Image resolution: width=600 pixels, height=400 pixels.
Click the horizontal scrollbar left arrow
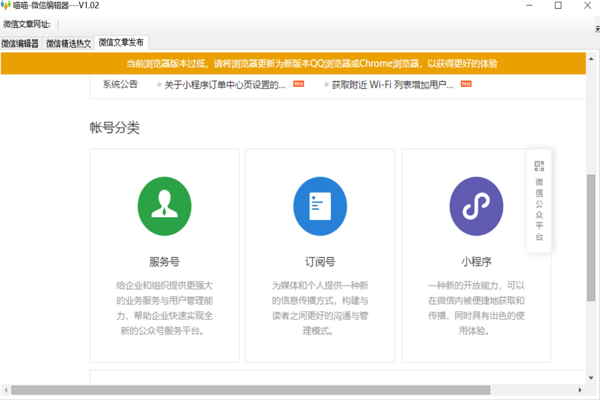point(6,389)
